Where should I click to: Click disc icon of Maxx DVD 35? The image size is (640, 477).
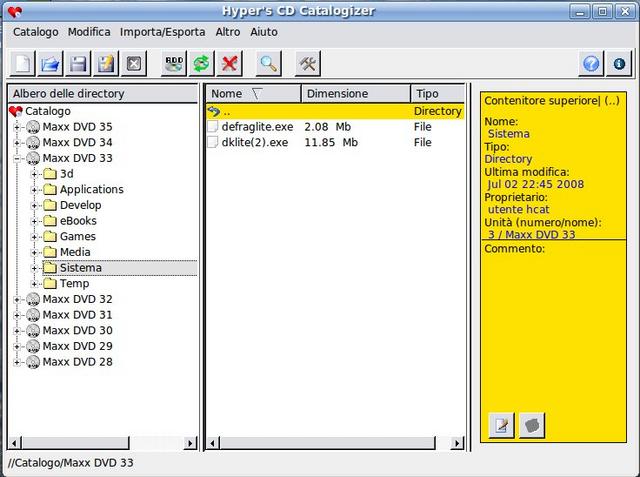[x=33, y=127]
